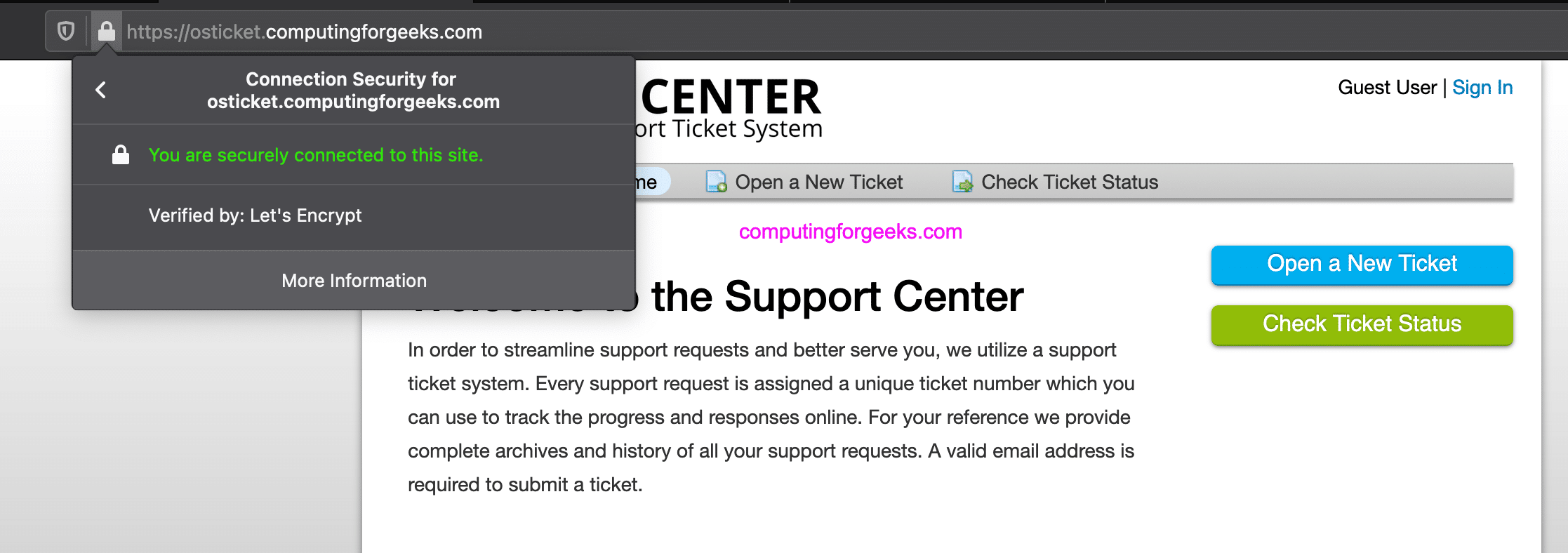Click the magenta computingforgeeks.com link

pyautogui.click(x=850, y=232)
